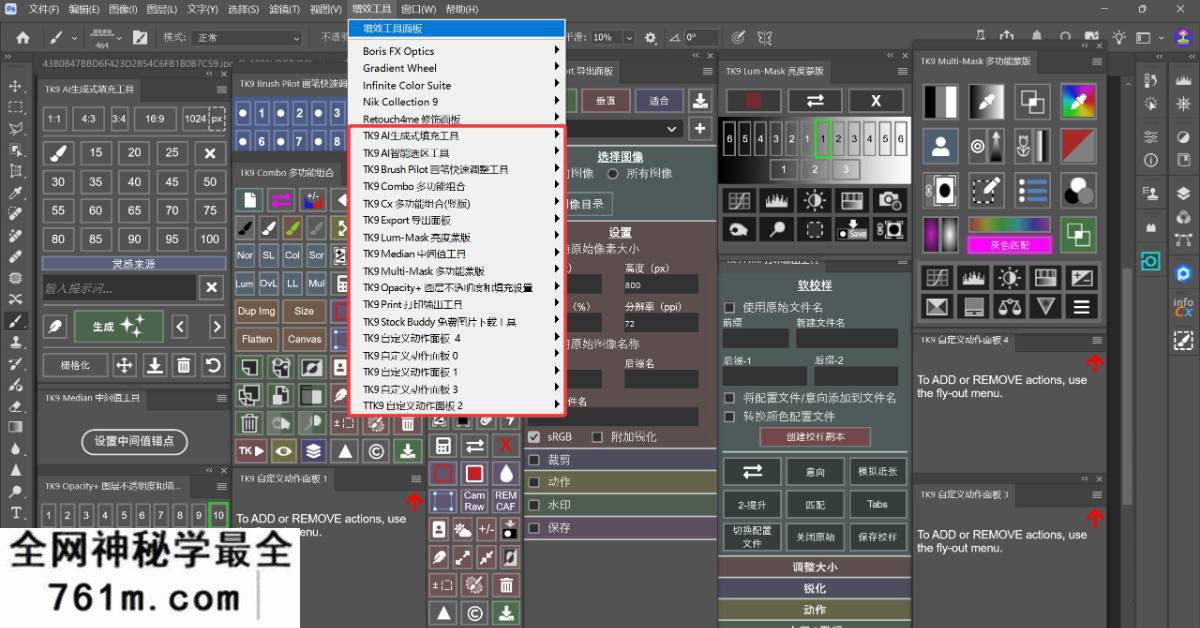Open TK9 Median panel menu
The width and height of the screenshot is (1200, 628).
[222, 398]
